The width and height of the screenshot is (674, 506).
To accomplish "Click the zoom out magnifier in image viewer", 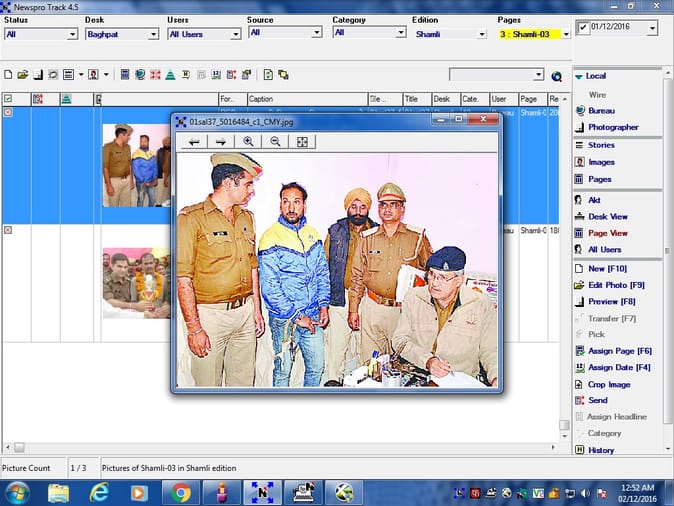I will [275, 142].
